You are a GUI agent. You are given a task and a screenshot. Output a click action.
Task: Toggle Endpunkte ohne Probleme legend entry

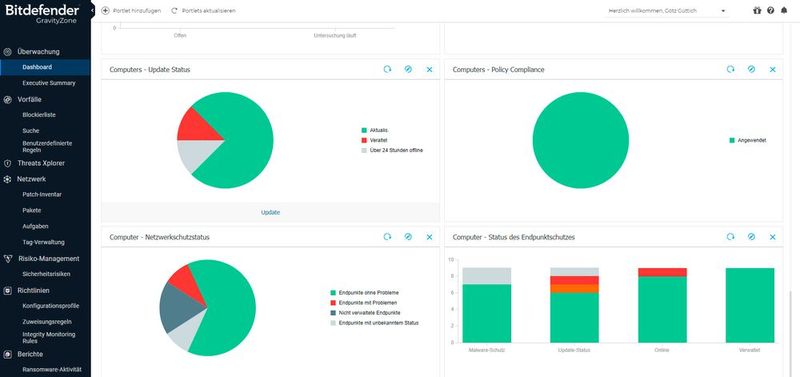pos(365,293)
